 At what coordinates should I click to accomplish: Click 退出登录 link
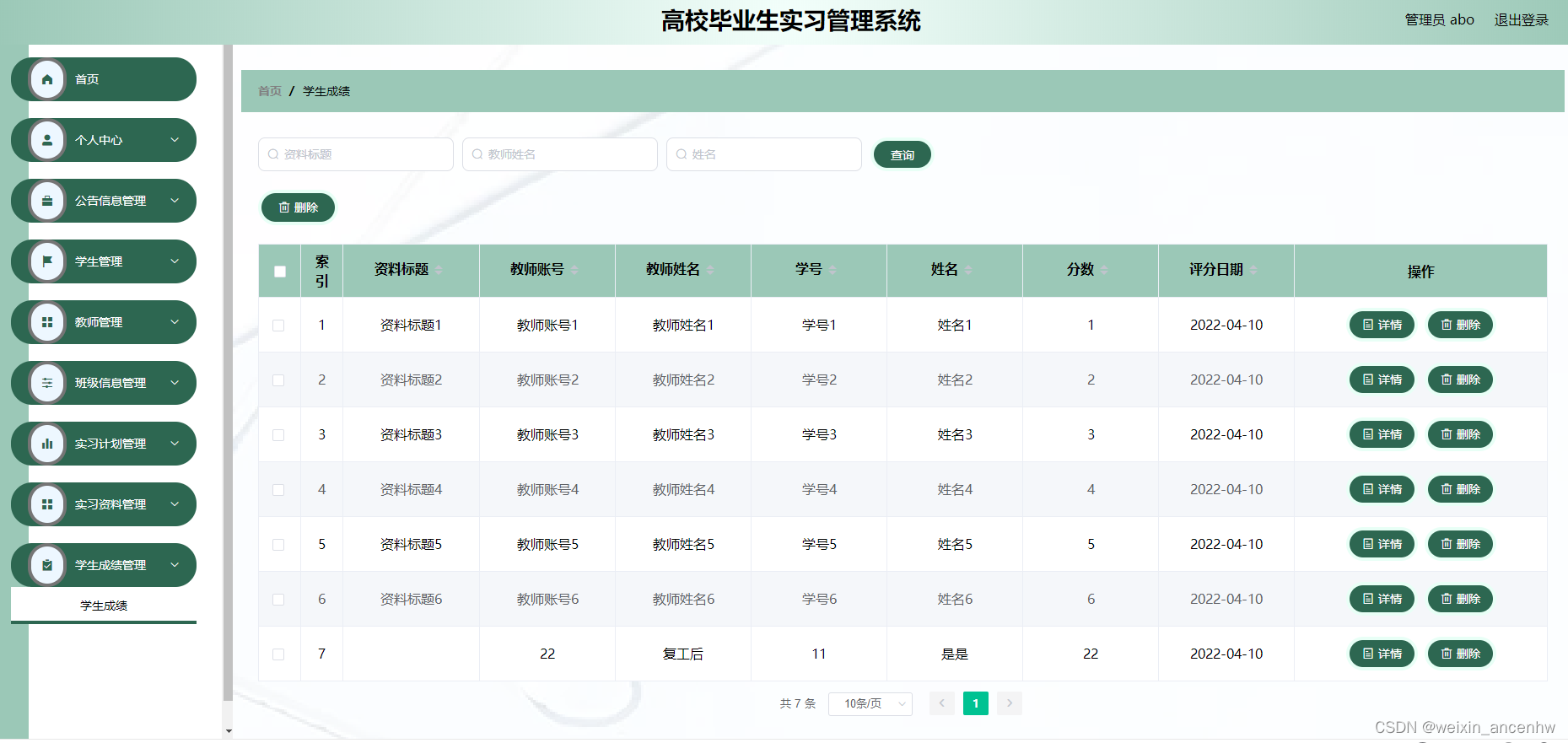tap(1522, 20)
